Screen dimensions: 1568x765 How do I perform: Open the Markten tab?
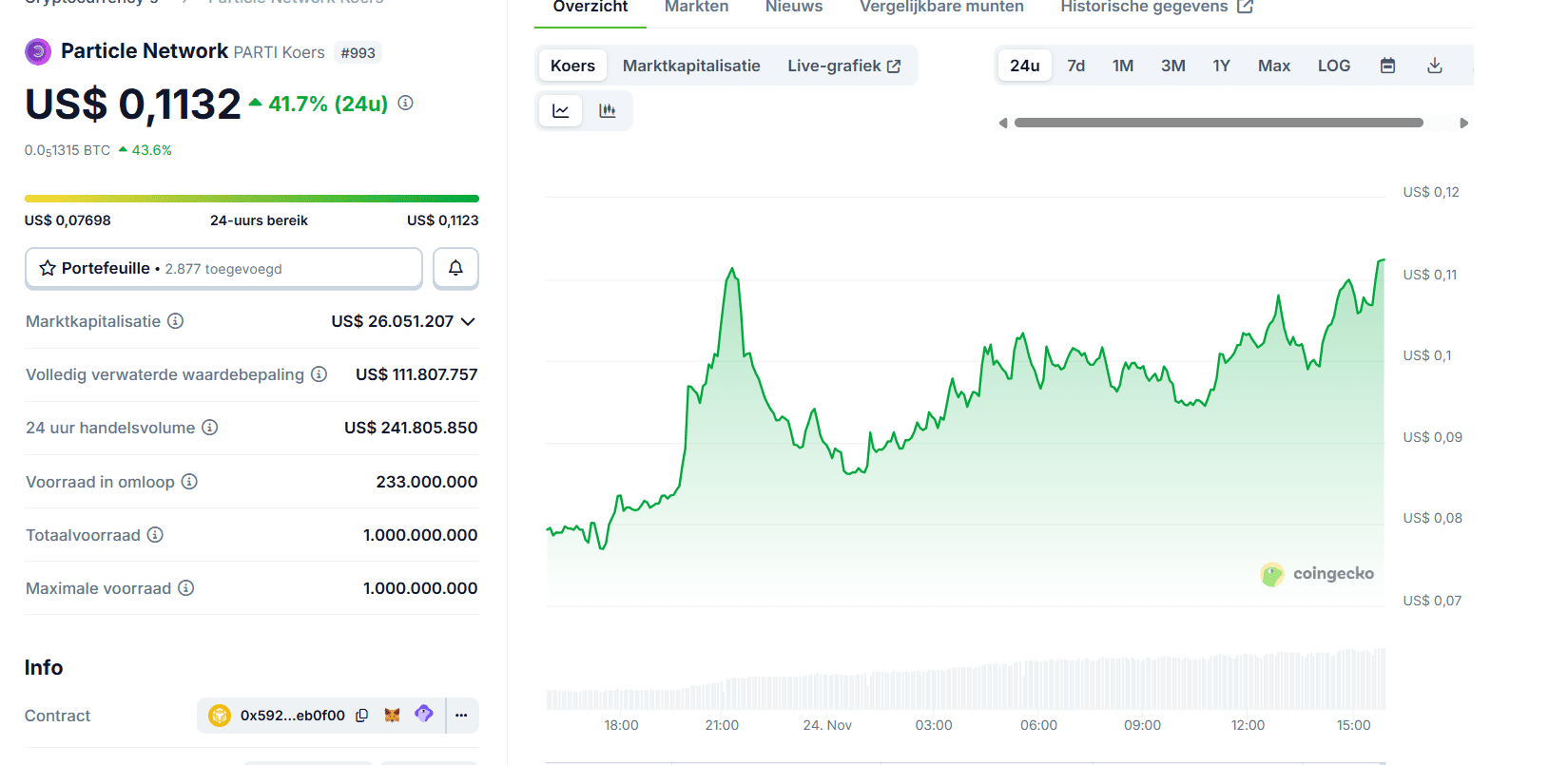696,8
